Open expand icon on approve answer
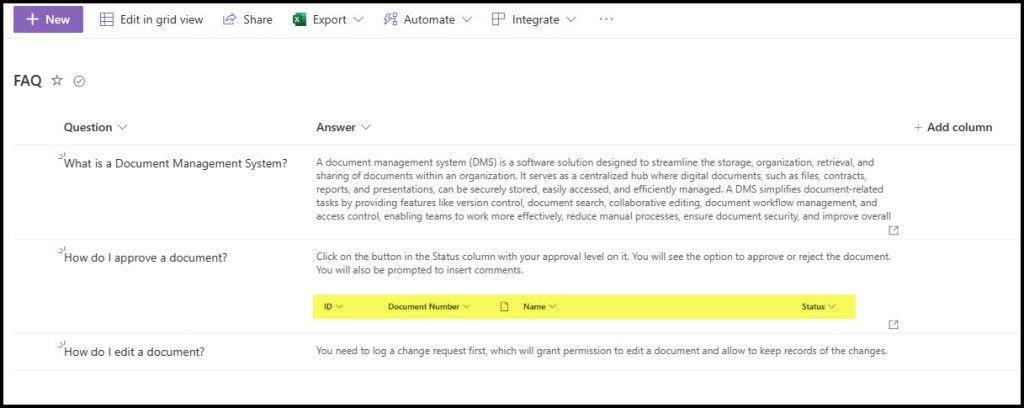 point(893,324)
